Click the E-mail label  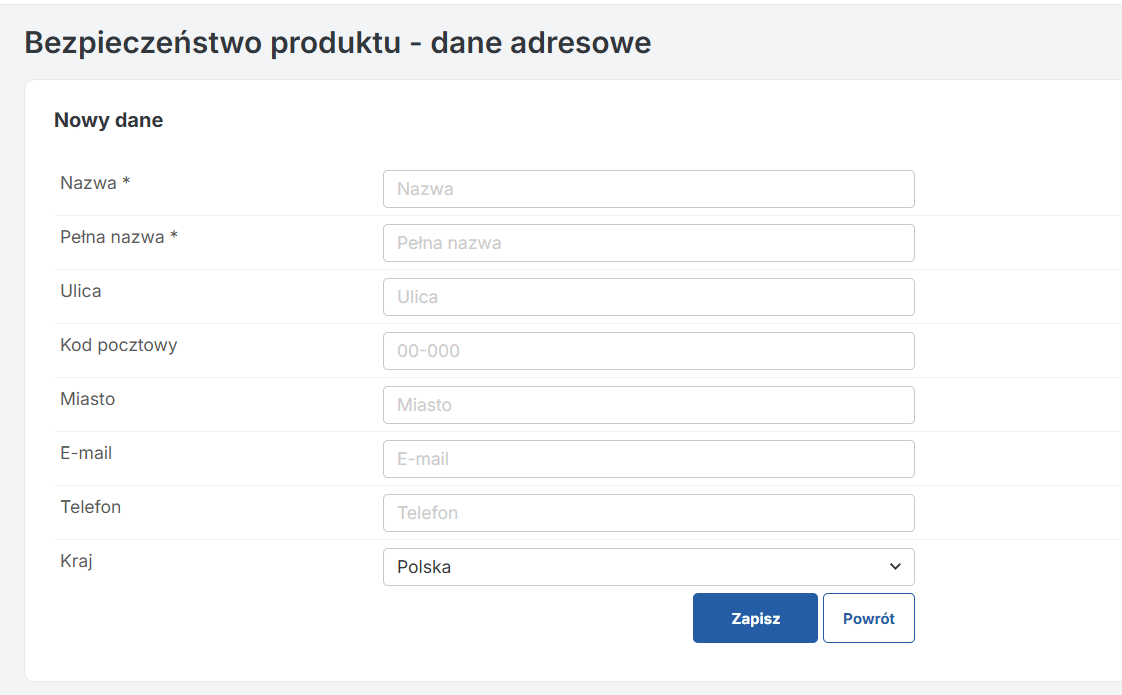click(86, 453)
